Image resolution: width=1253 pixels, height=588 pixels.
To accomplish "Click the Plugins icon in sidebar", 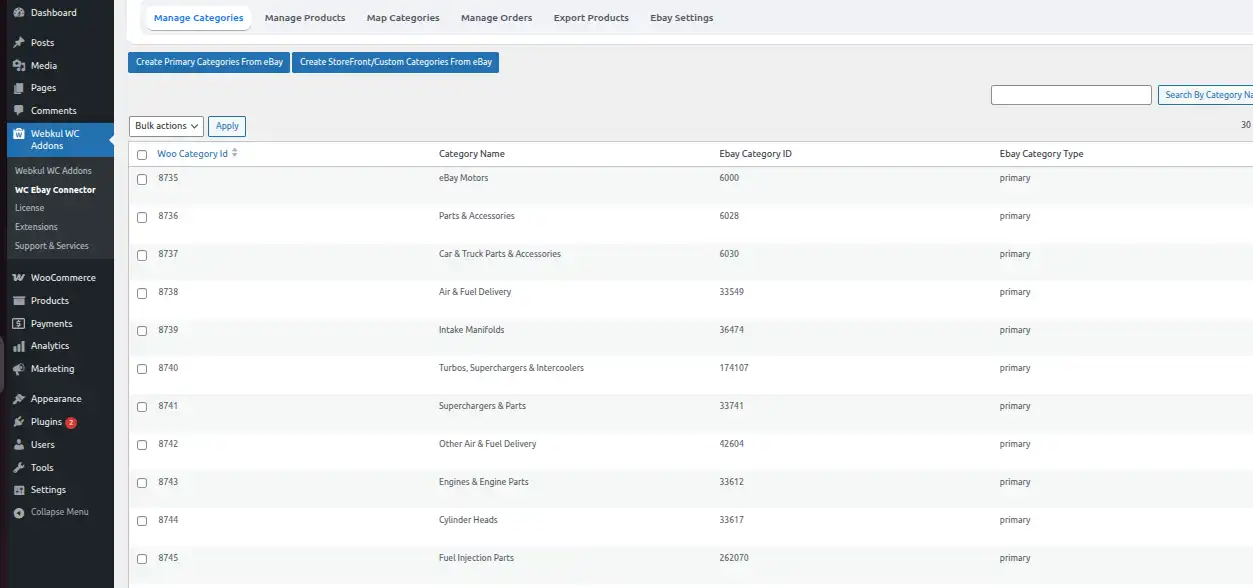I will 19,422.
